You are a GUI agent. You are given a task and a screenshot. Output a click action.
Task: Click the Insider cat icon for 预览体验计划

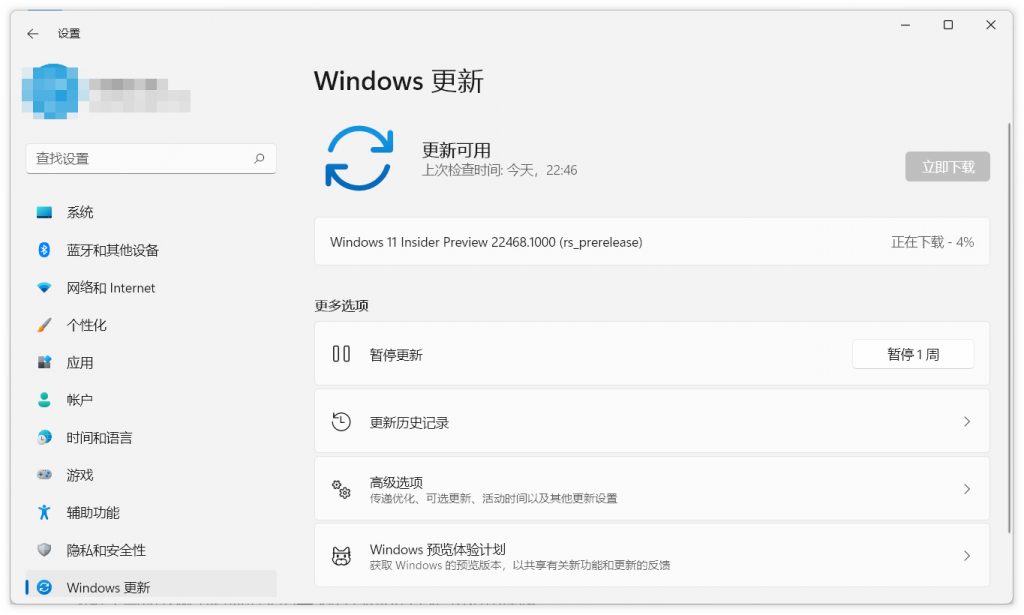pyautogui.click(x=341, y=556)
